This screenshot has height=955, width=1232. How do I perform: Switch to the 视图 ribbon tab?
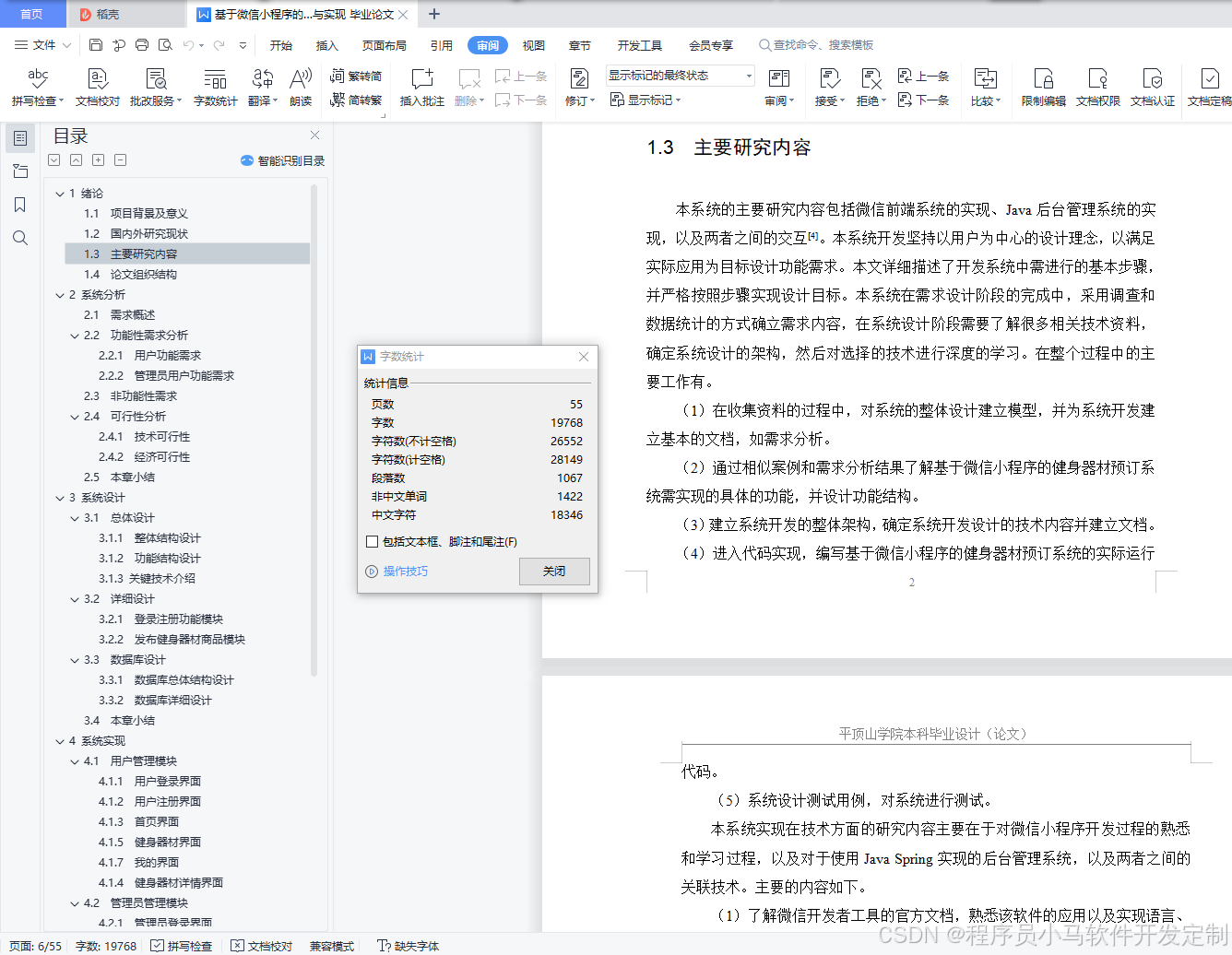point(531,44)
